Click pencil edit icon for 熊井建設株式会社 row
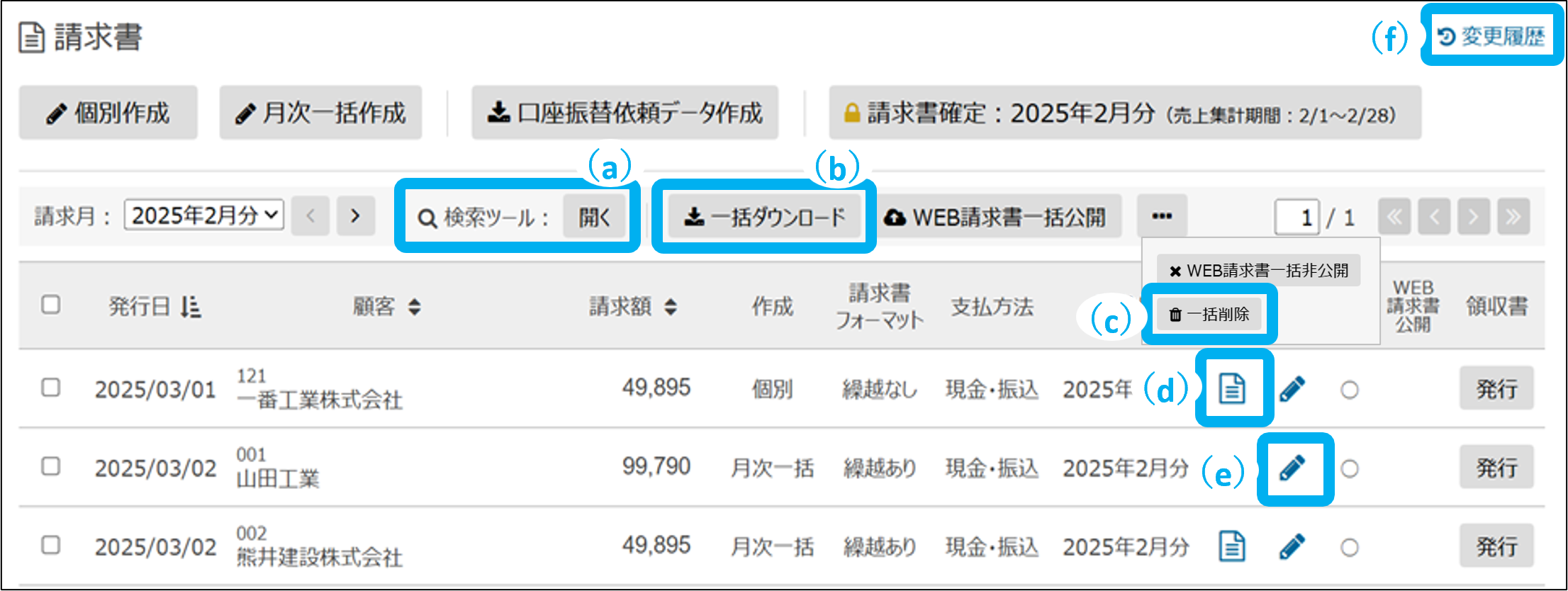The height and width of the screenshot is (591, 1568). pos(1293,546)
